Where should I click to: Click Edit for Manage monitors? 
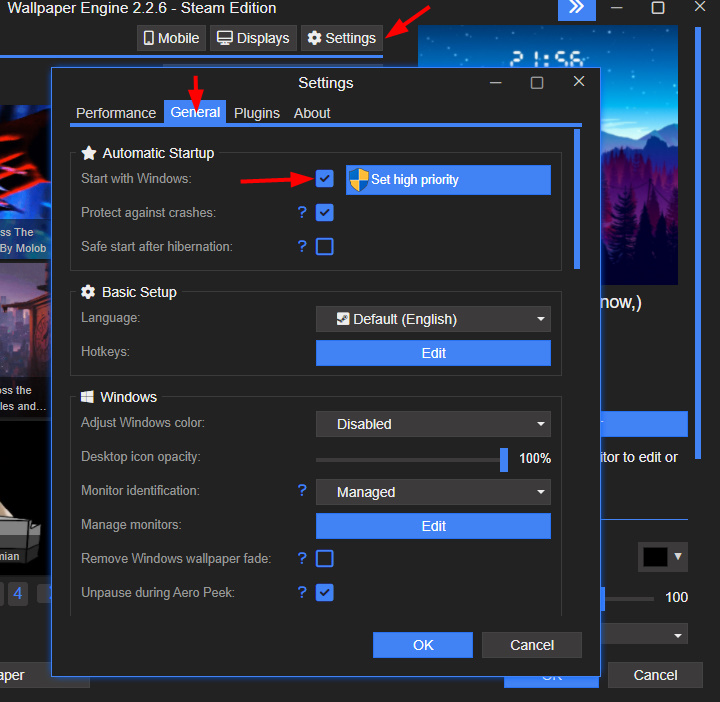(433, 526)
